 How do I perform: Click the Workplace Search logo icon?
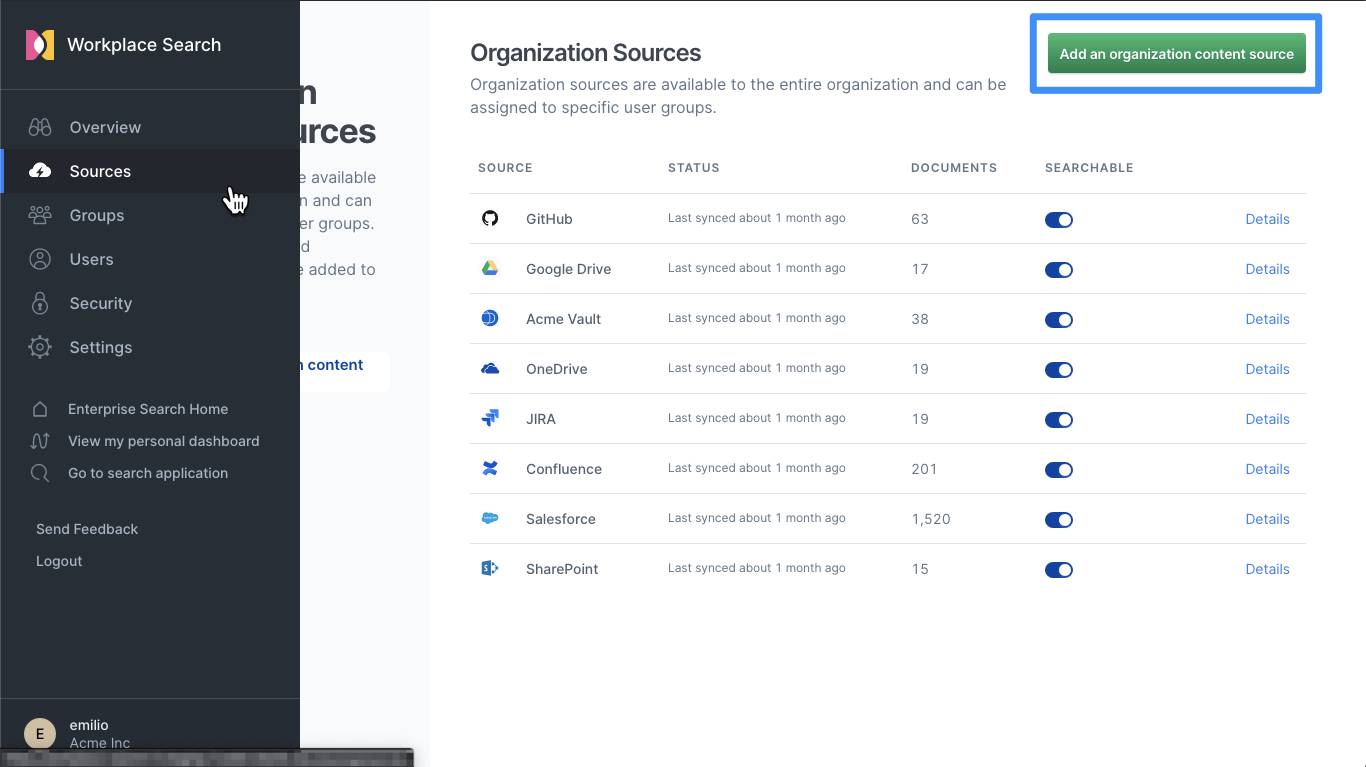pos(40,45)
